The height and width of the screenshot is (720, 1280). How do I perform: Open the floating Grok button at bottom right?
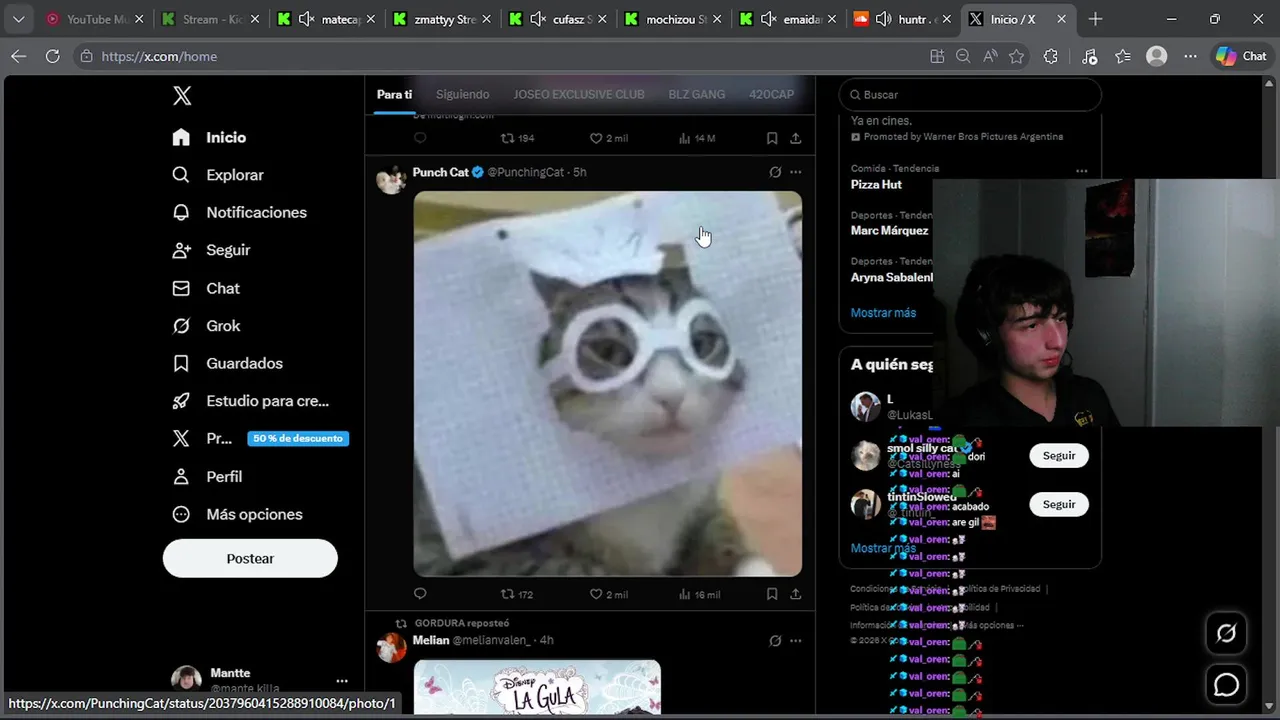click(x=1226, y=633)
